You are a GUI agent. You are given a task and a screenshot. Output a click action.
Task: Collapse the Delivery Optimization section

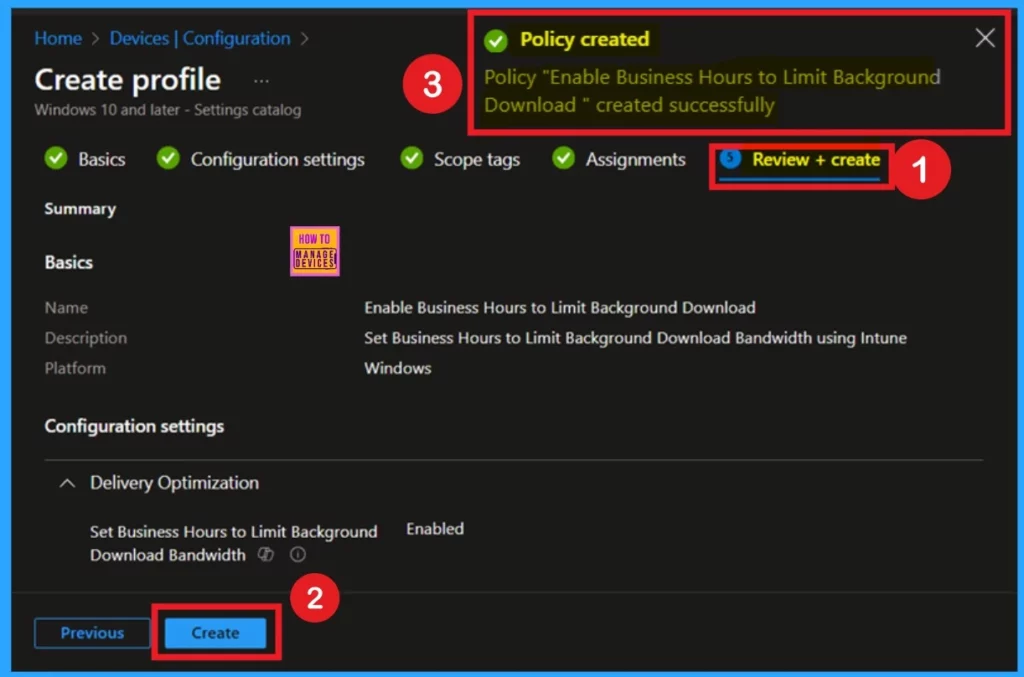pos(67,483)
